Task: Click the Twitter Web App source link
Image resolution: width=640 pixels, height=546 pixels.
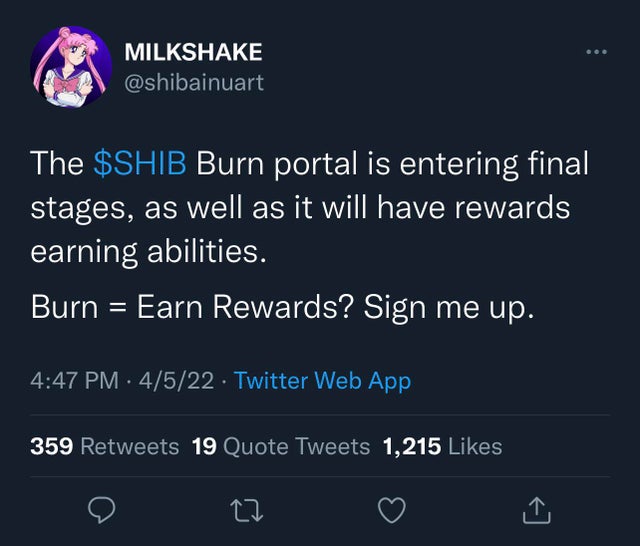Action: 322,381
